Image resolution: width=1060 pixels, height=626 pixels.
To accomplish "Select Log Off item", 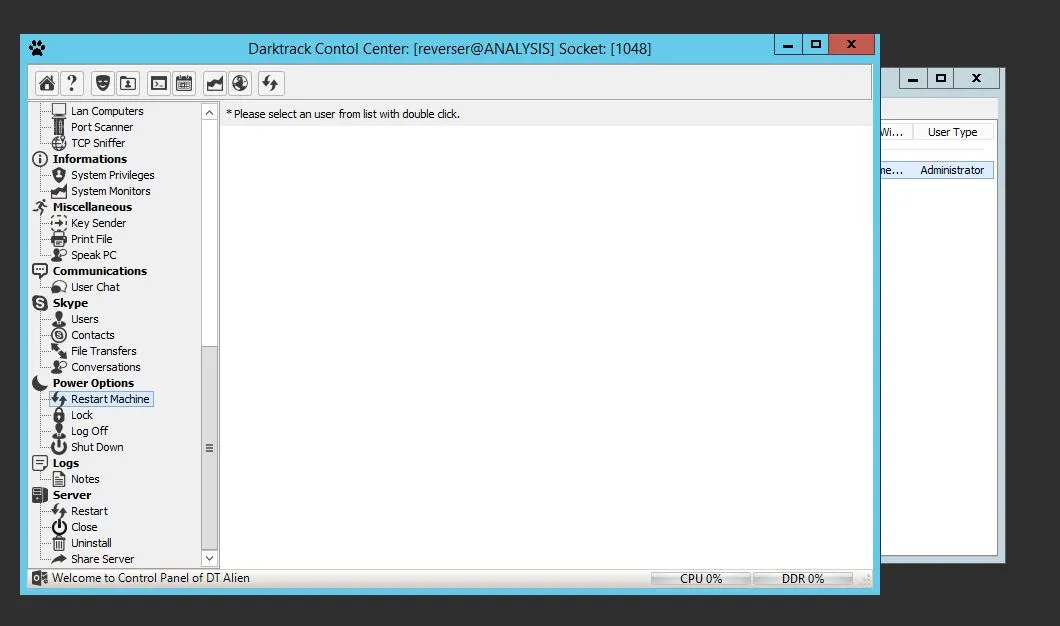I will point(90,431).
